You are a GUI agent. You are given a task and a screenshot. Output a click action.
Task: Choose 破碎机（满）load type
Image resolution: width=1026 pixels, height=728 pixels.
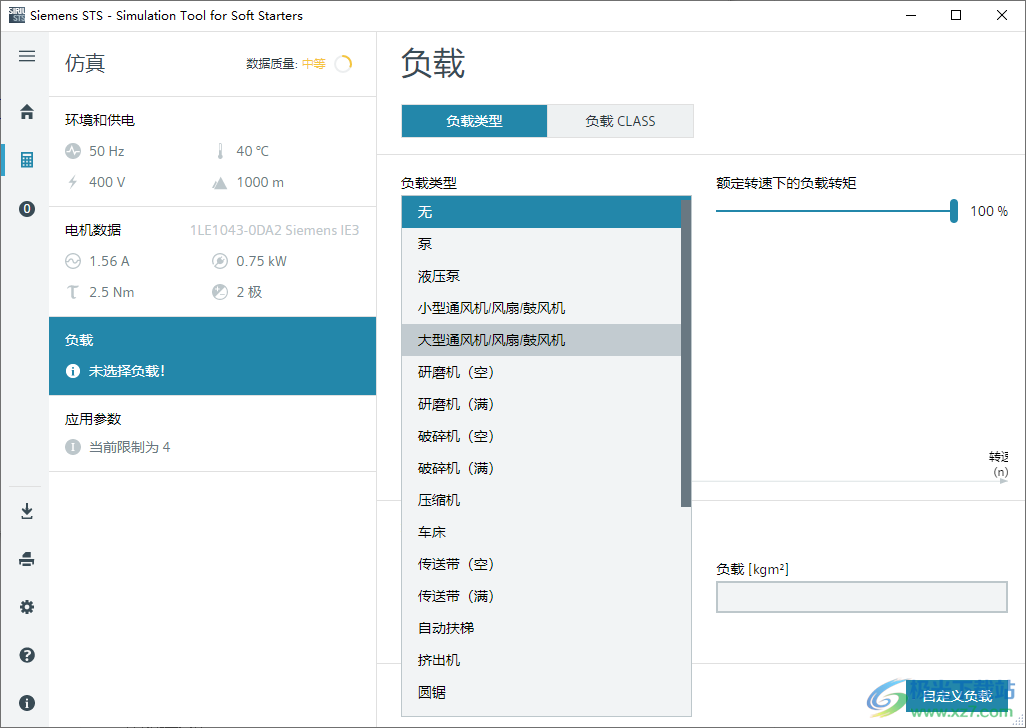tap(541, 468)
